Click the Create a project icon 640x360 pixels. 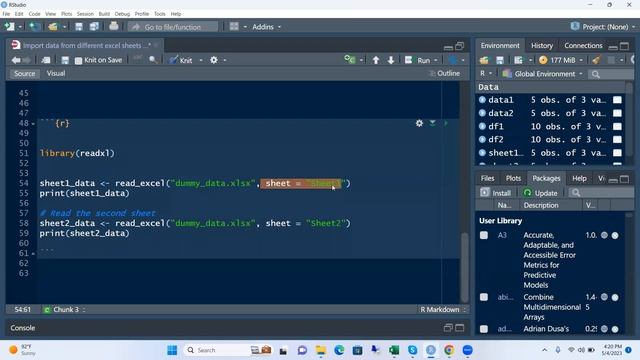click(x=34, y=27)
